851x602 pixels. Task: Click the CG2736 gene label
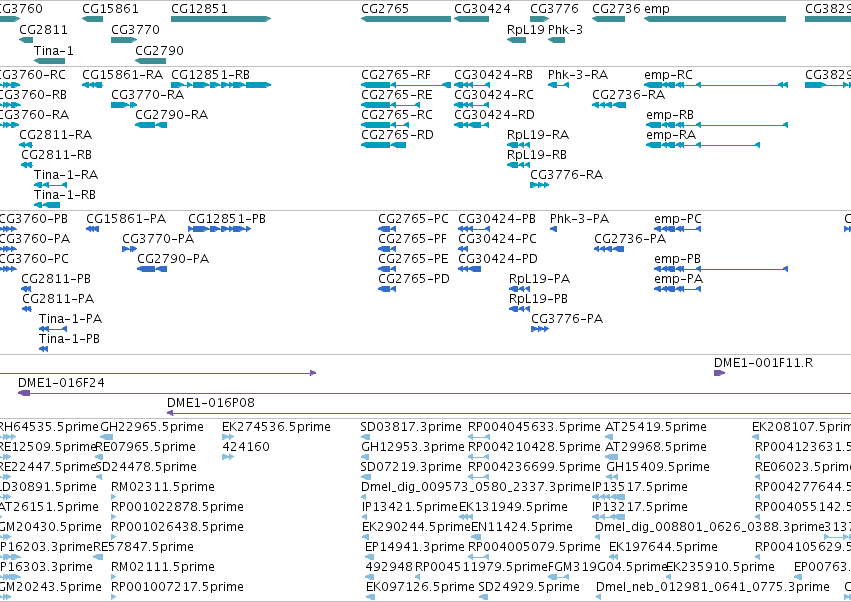(616, 9)
